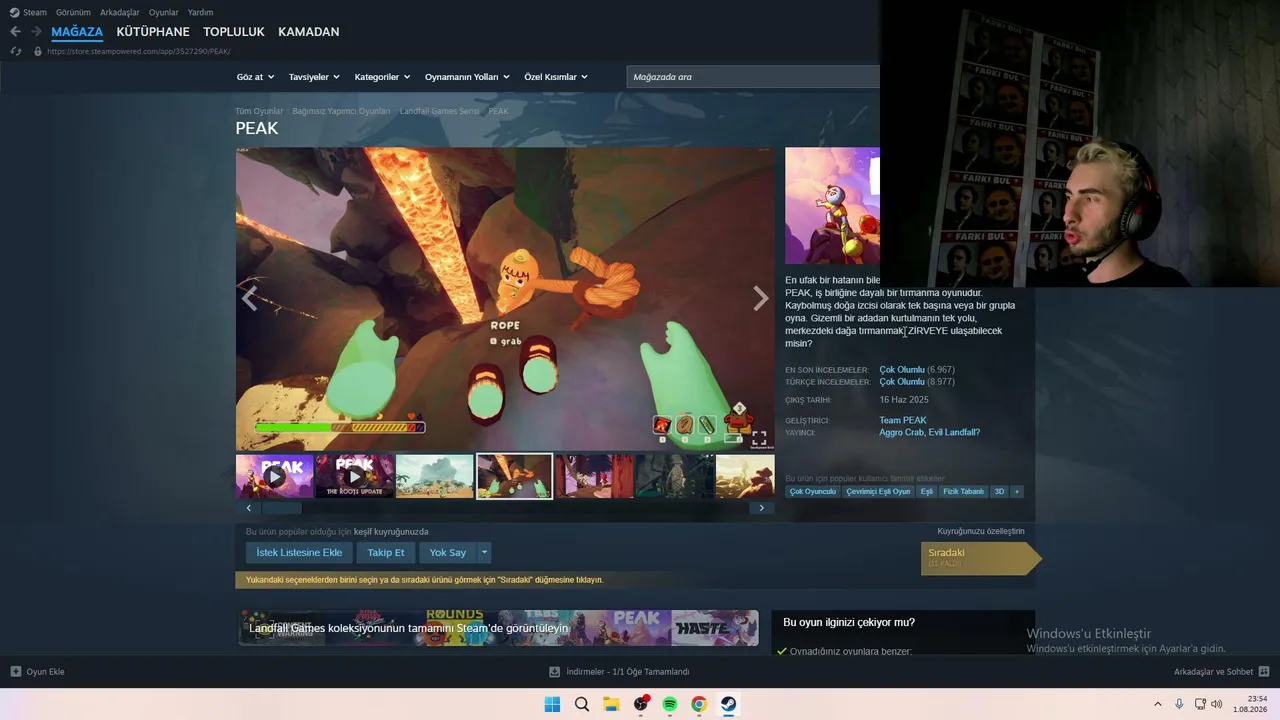The width and height of the screenshot is (1280, 720).
Task: Open the volume icon in the system tray
Action: (1217, 704)
